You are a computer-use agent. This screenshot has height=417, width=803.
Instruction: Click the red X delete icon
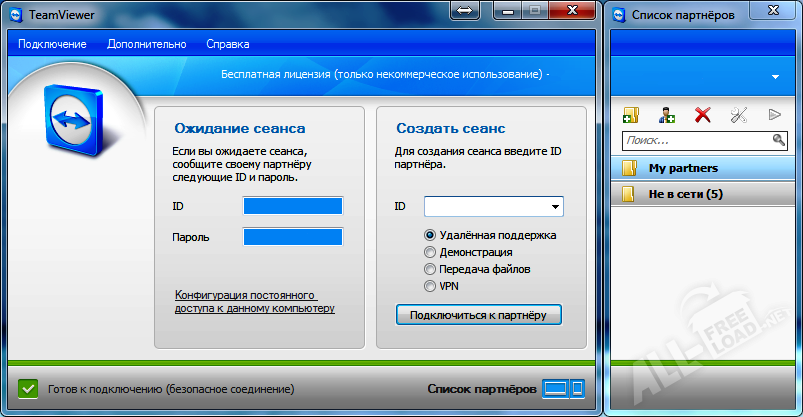pos(702,115)
